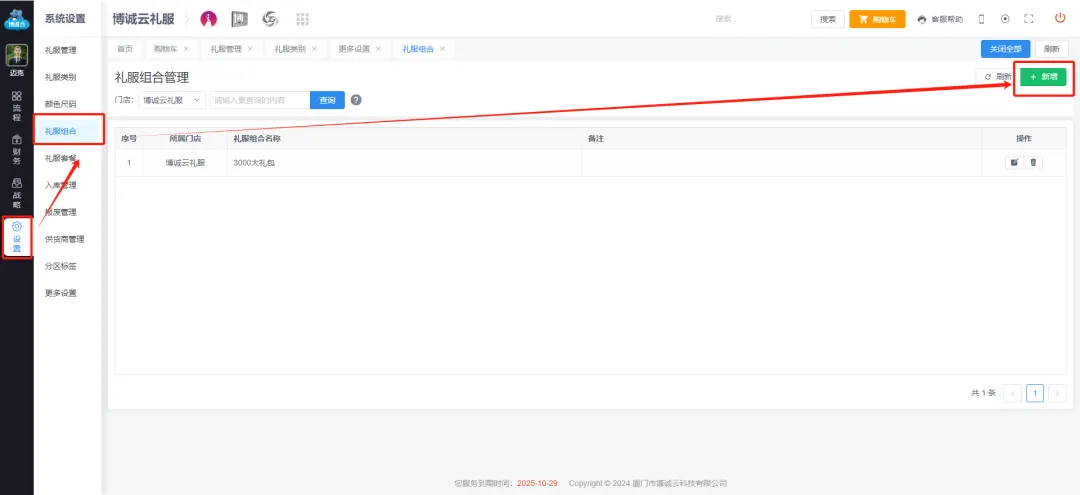Click the green 新增 button
Screen dimensions: 1080x495
coord(1043,77)
